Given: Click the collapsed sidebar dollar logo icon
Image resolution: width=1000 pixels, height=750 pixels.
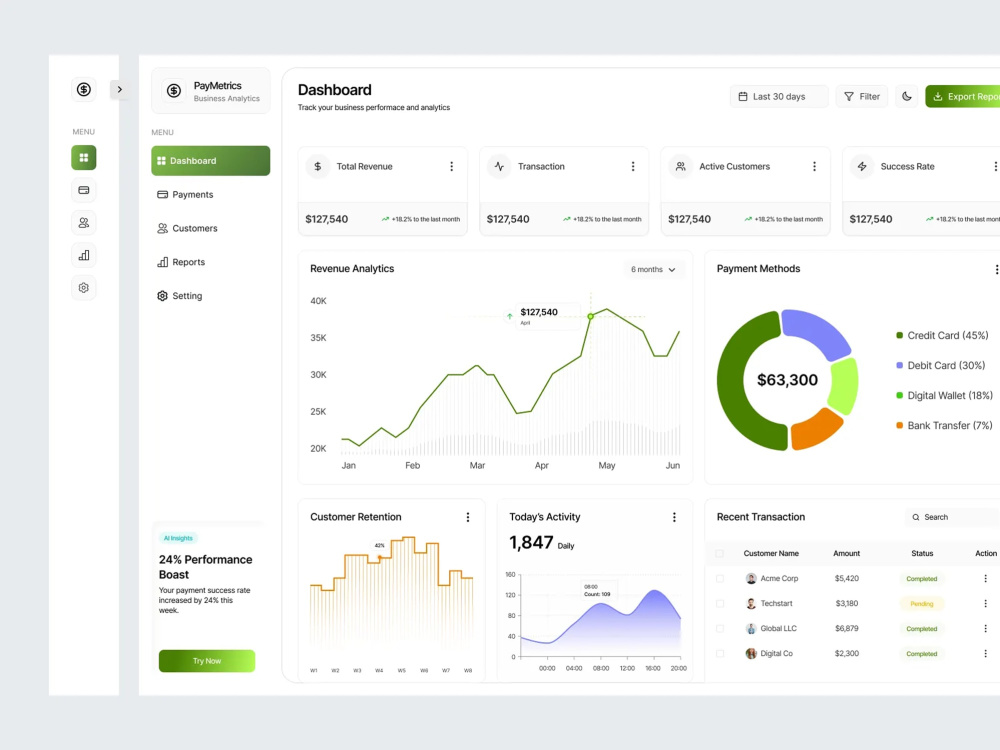Looking at the screenshot, I should pyautogui.click(x=84, y=89).
